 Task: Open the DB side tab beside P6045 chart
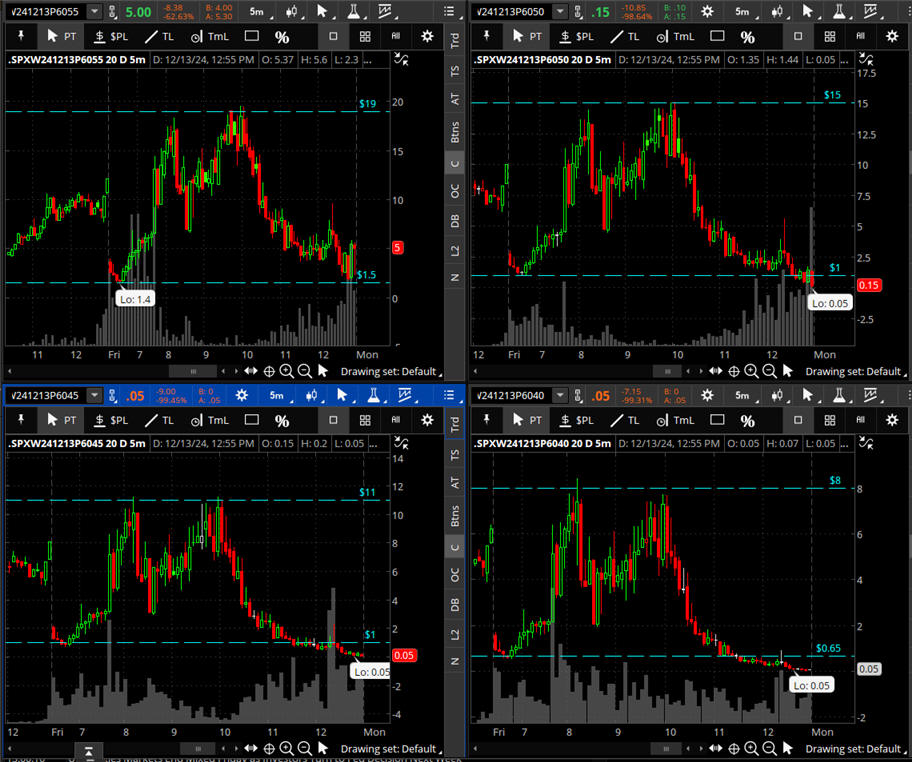[455, 604]
